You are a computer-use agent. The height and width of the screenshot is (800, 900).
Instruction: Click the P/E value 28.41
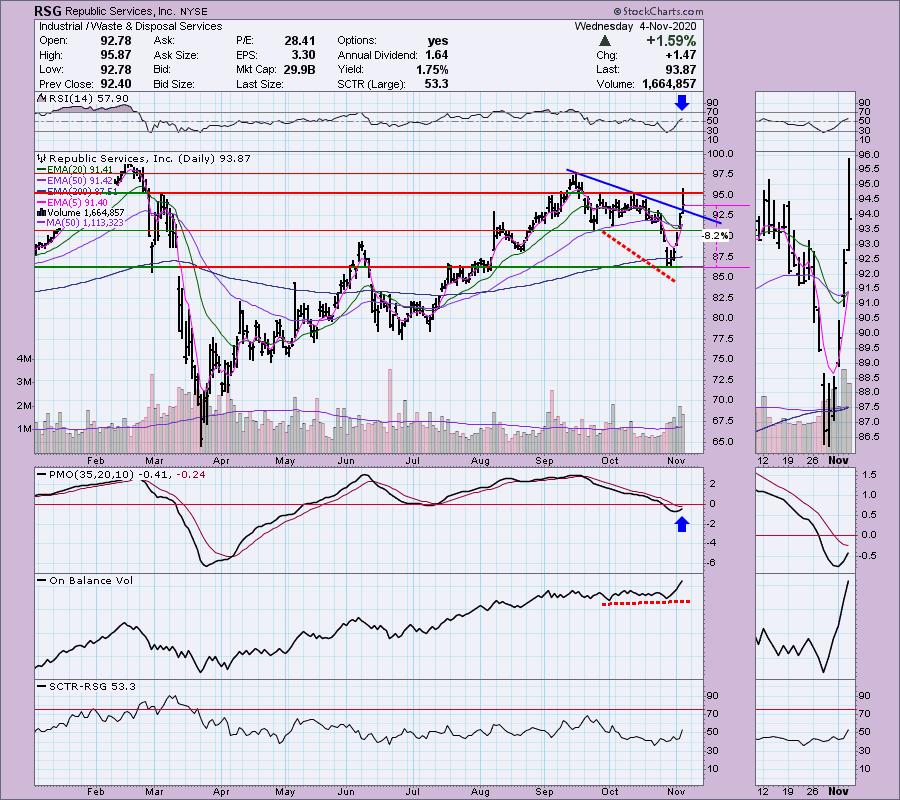click(300, 41)
